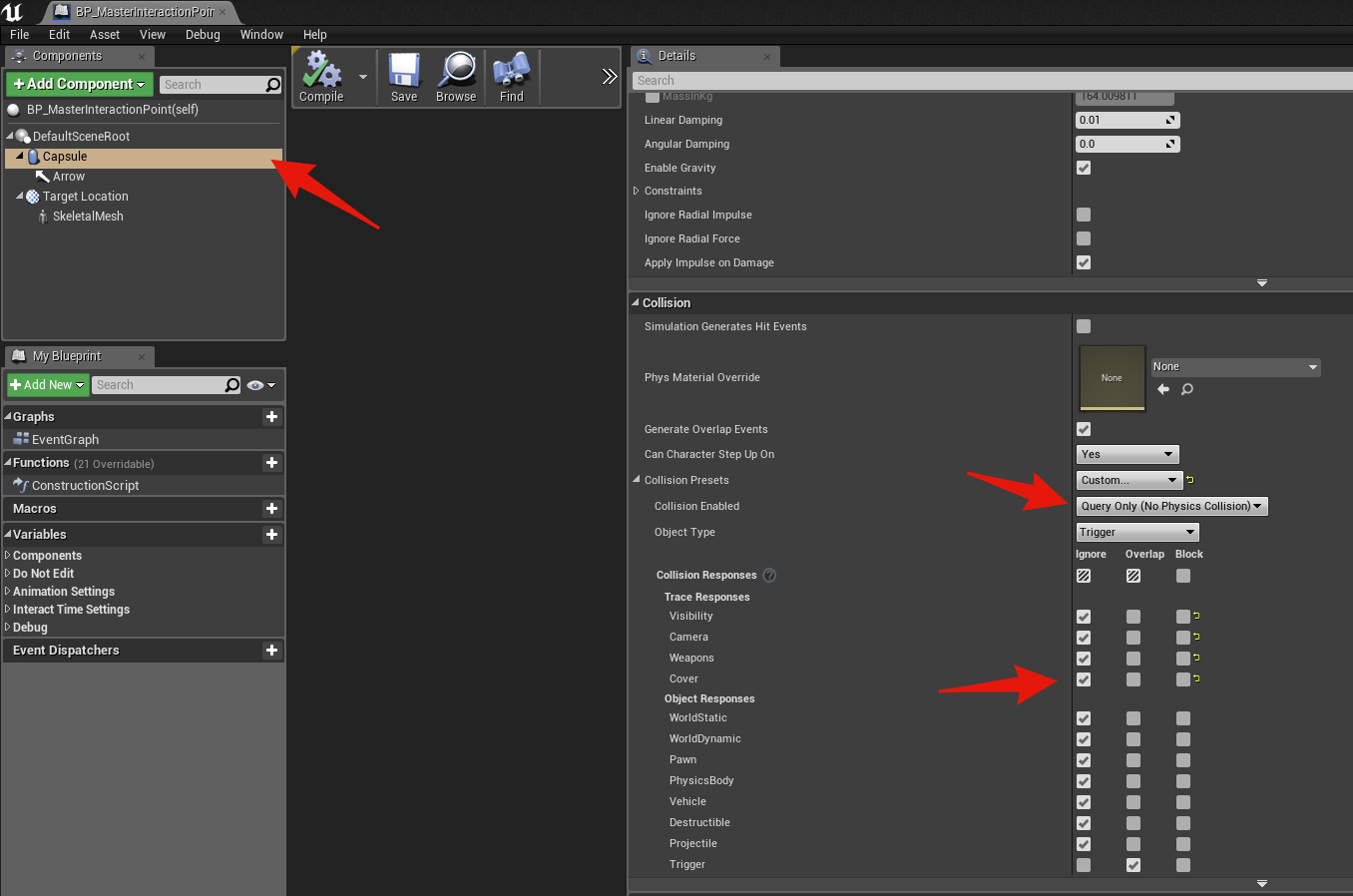
Task: Open the Debug menu
Action: pos(203,34)
